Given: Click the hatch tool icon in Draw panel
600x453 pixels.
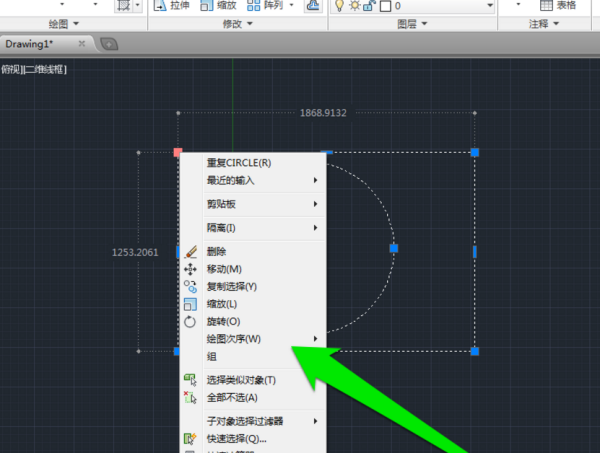Looking at the screenshot, I should tap(124, 5).
